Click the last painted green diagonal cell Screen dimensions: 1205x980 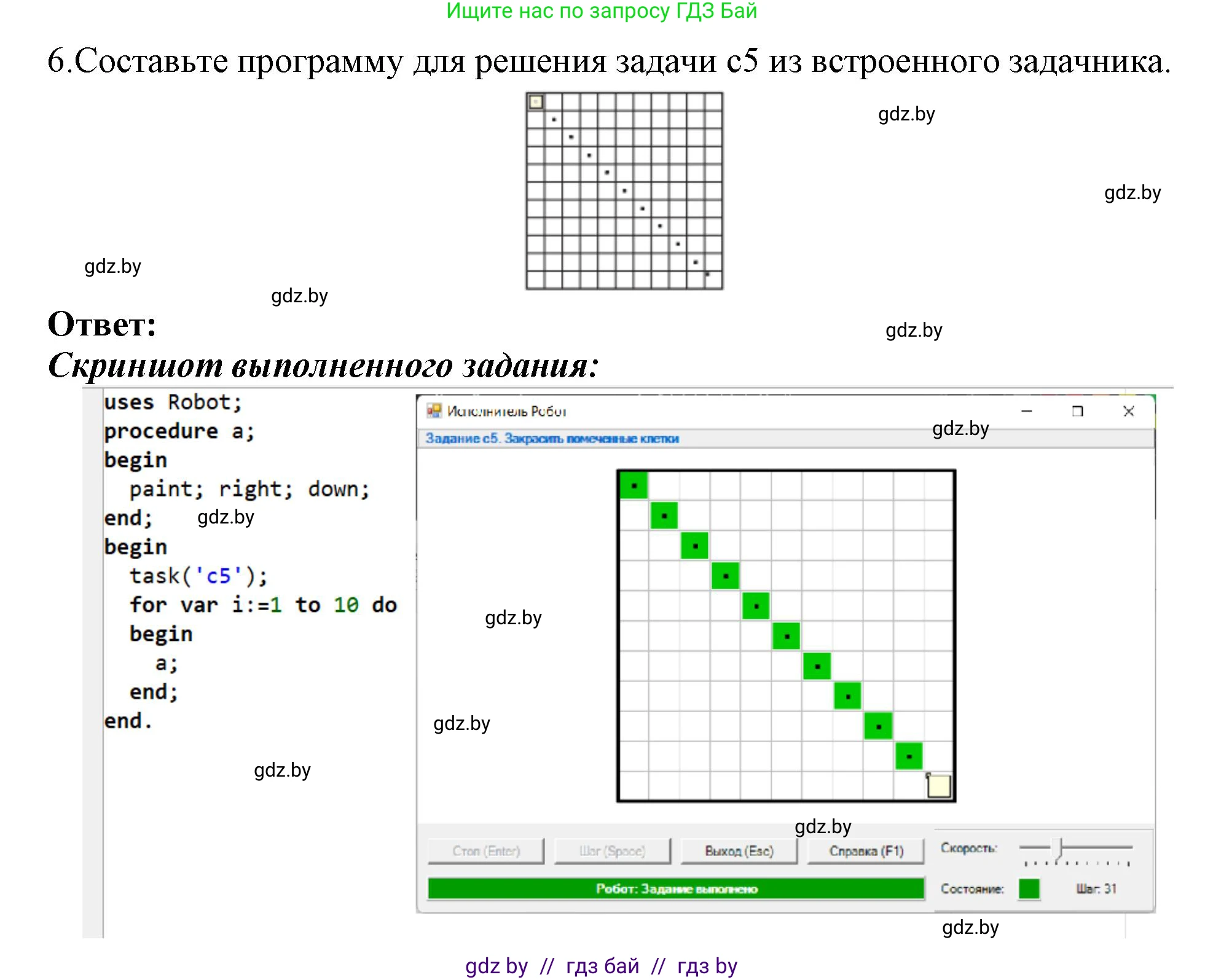(x=909, y=756)
